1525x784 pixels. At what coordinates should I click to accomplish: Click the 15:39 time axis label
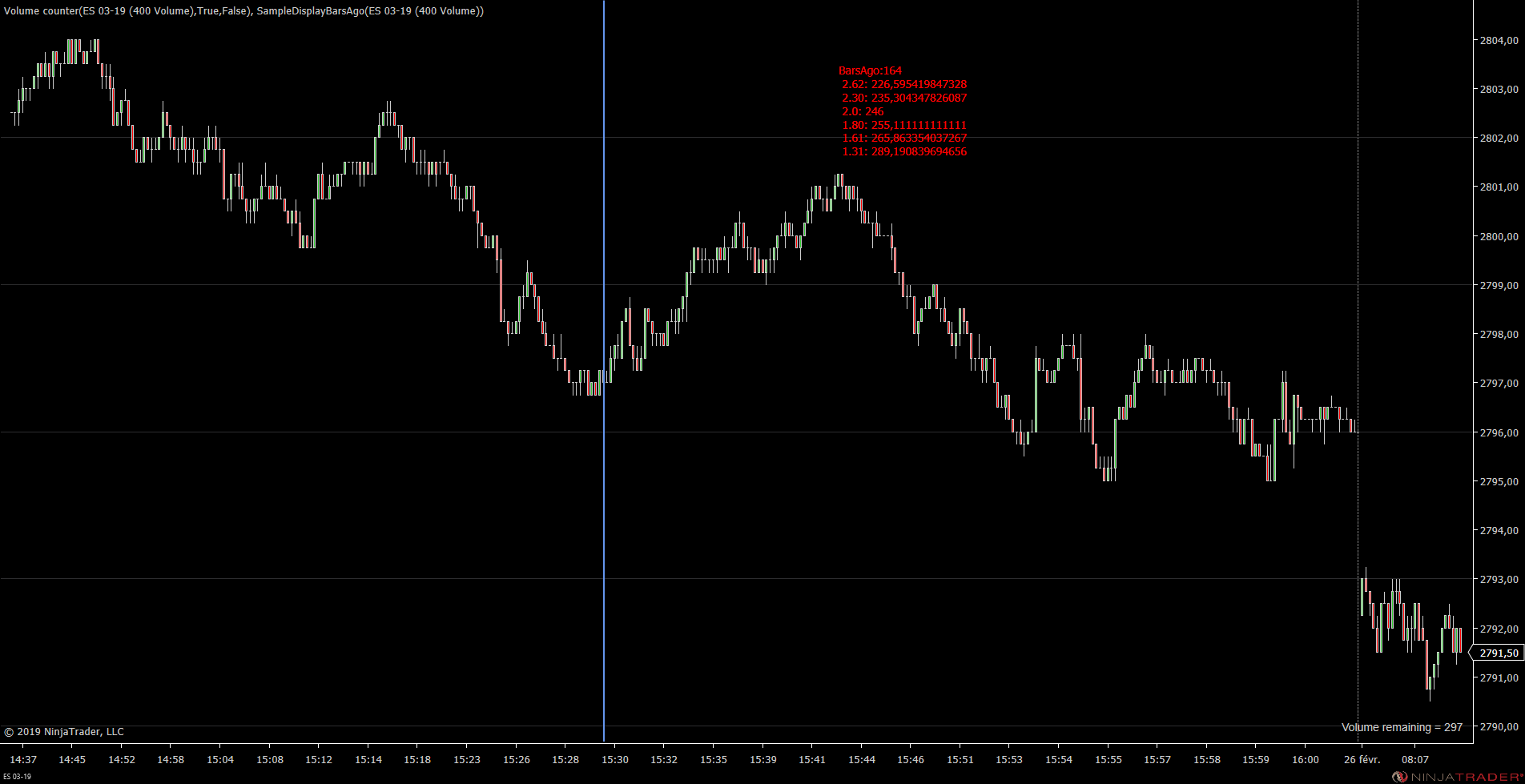(763, 759)
